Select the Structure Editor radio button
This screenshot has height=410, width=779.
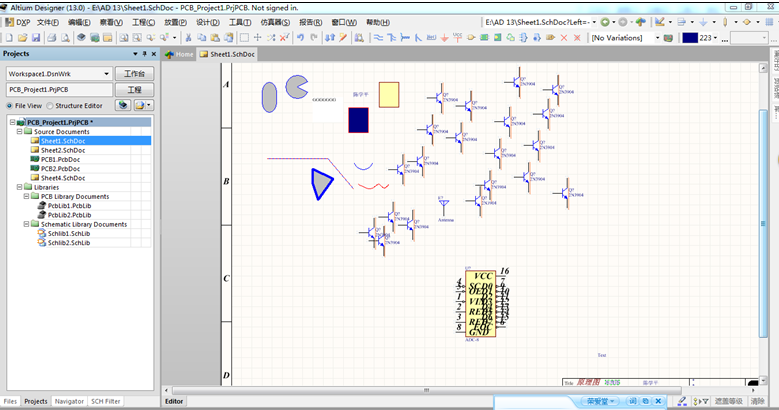50,105
